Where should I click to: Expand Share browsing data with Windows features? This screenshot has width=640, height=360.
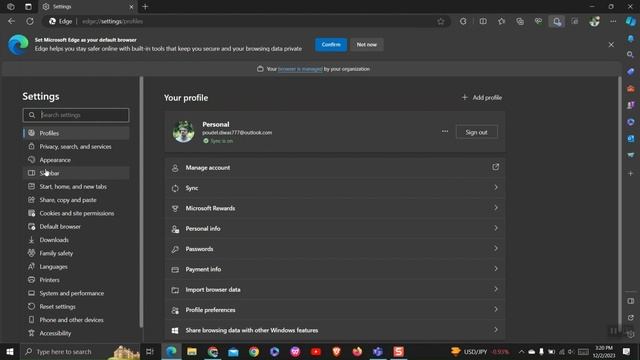(x=335, y=330)
